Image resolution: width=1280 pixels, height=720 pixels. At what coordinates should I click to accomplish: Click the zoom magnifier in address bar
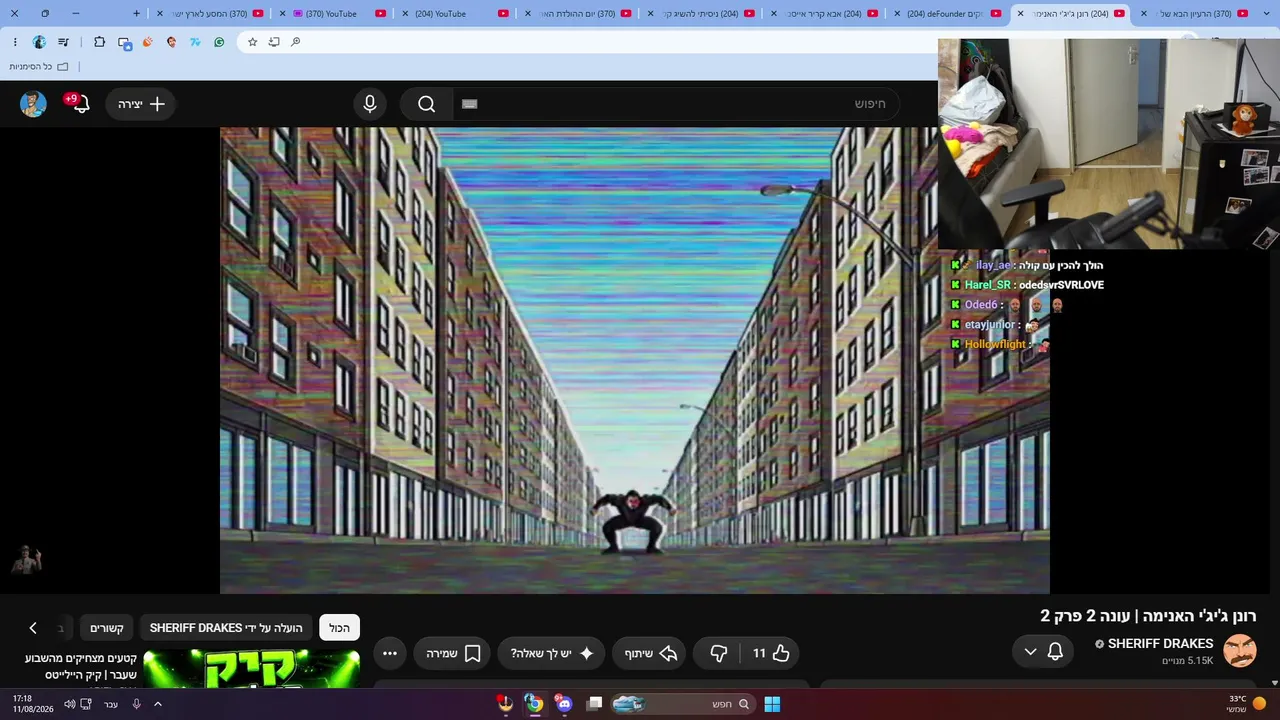[x=296, y=42]
